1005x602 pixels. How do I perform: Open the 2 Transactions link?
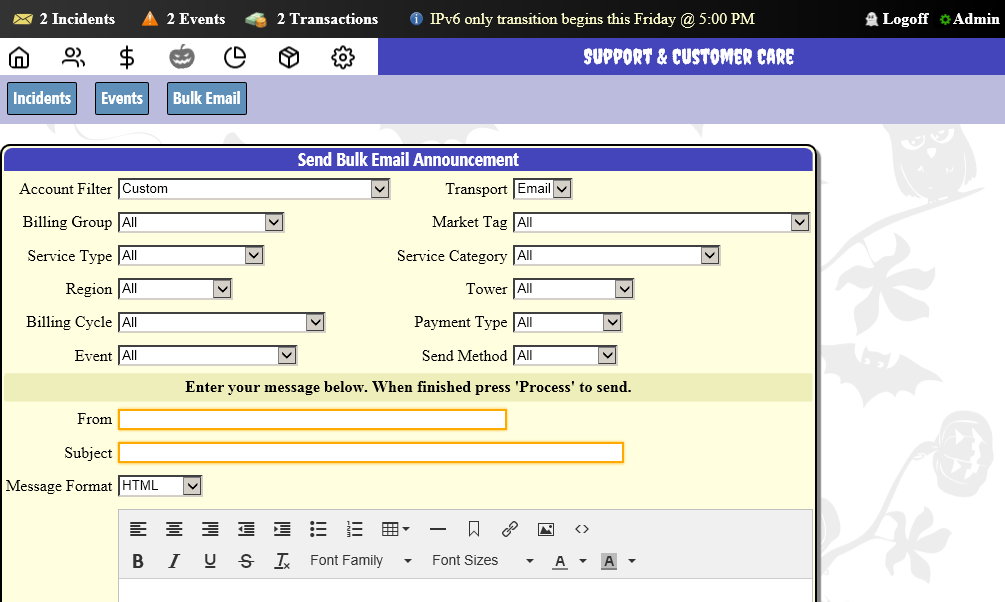point(326,19)
